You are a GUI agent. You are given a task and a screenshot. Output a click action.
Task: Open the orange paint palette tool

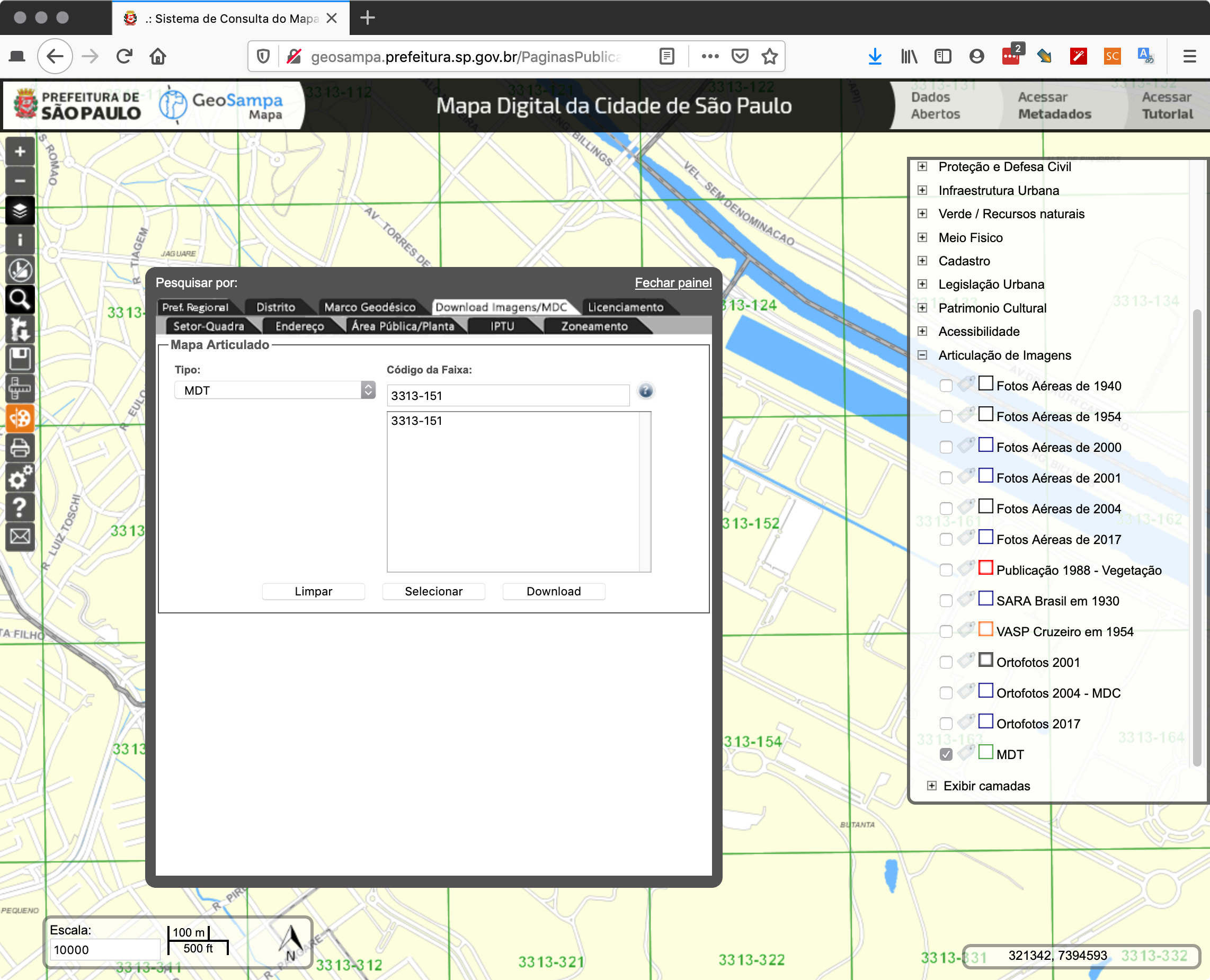click(20, 418)
